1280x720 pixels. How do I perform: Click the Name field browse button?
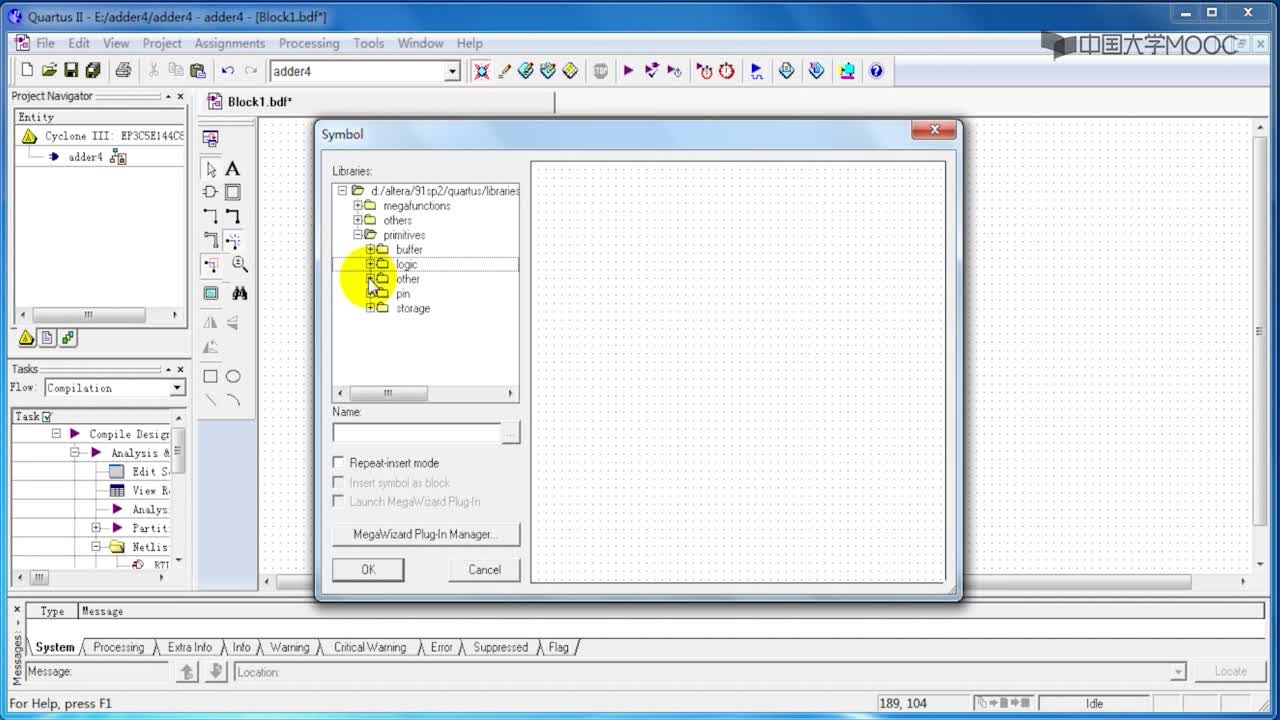click(x=511, y=432)
